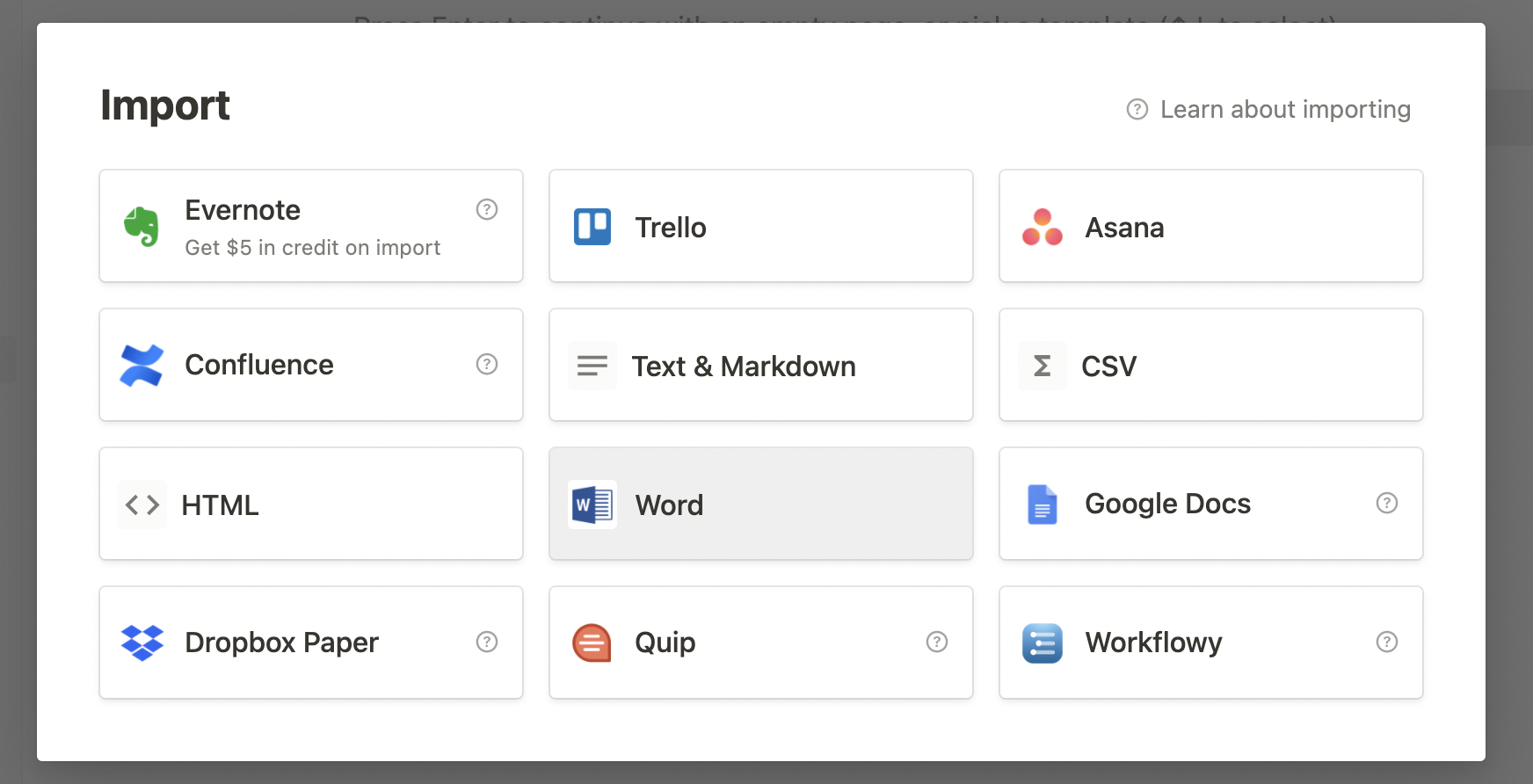Open help for Evernote import

click(x=487, y=209)
